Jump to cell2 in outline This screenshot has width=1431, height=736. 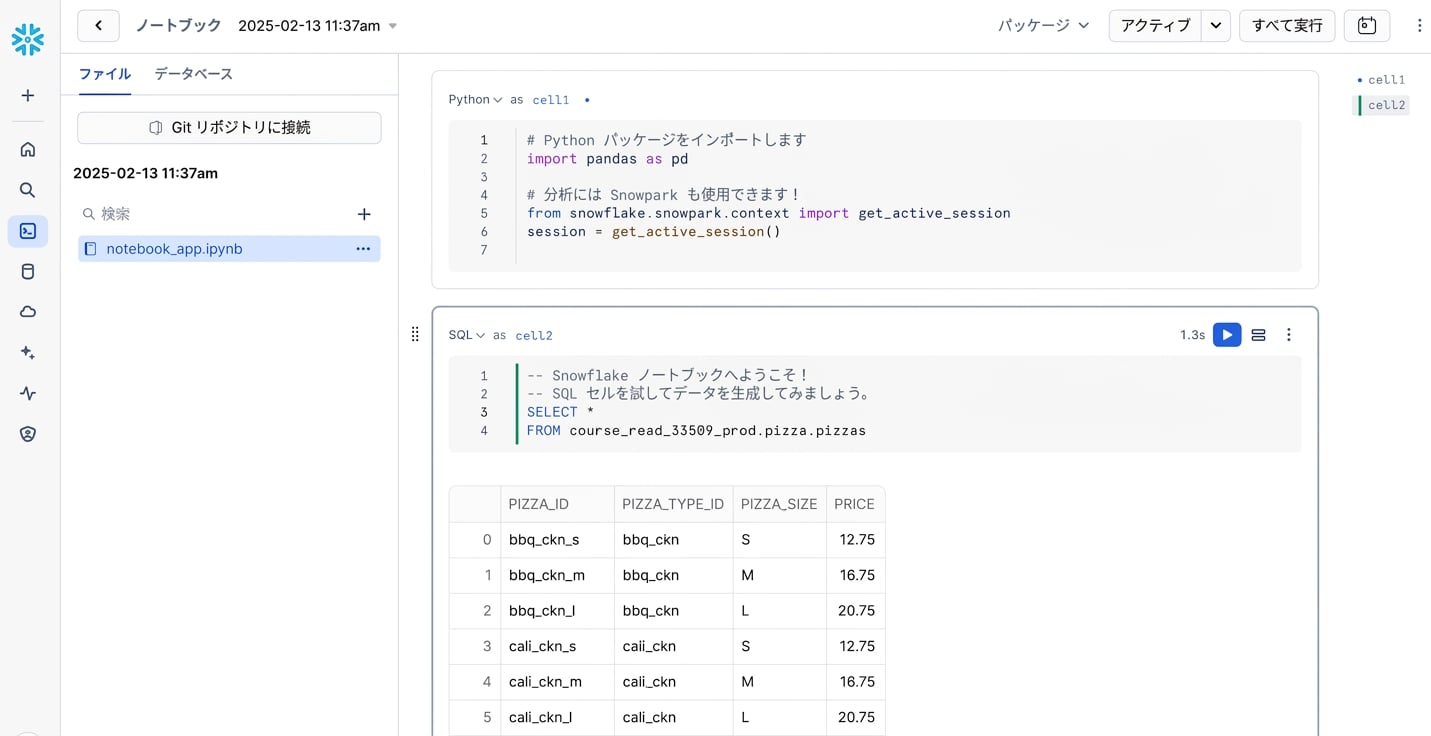[x=1386, y=105]
